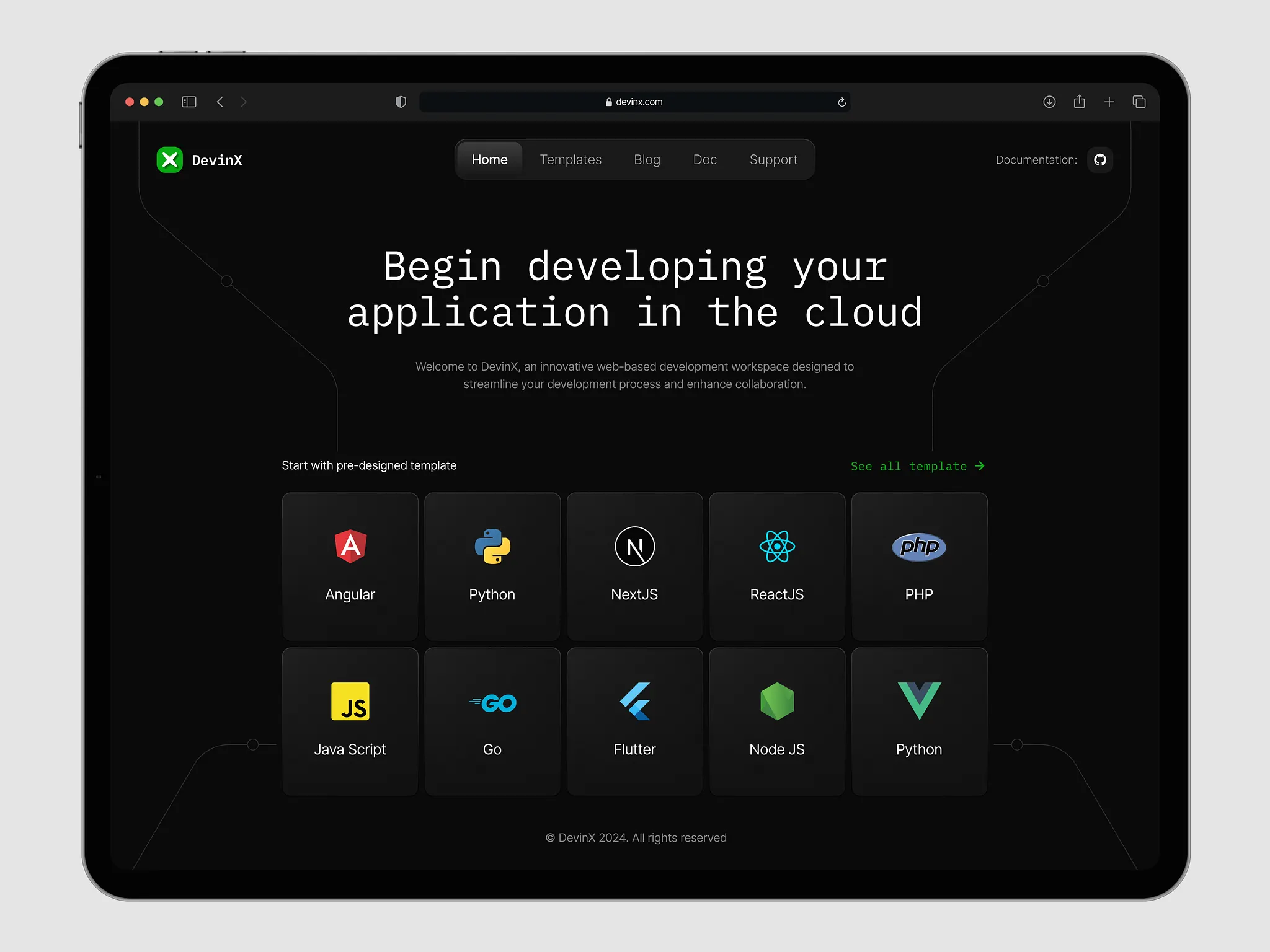
Task: Follow the See all template link
Action: coord(917,466)
